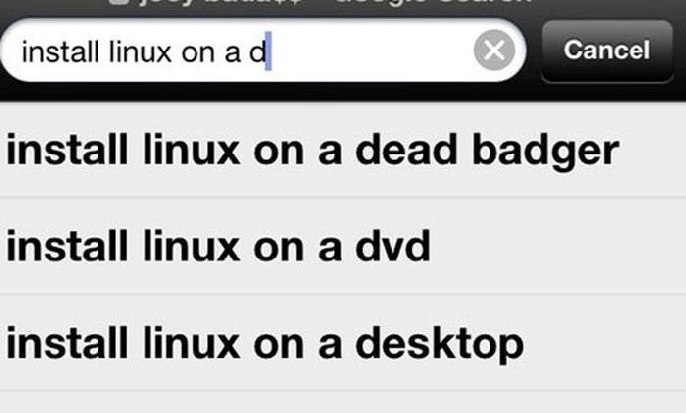Viewport: 686px width, 413px height.
Task: Focus the search field containing 'install linux on a d'
Action: point(263,50)
